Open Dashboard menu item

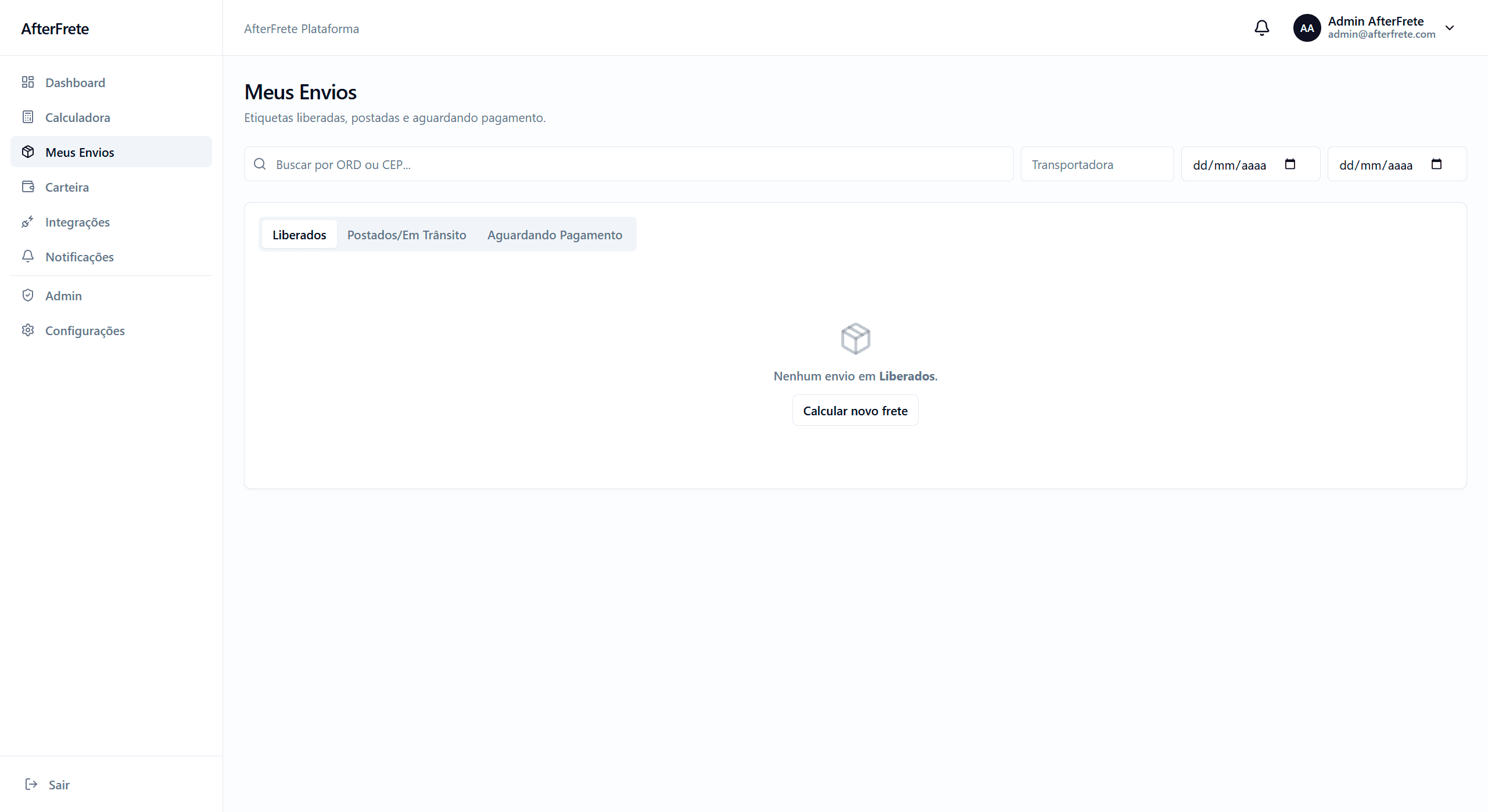(x=111, y=82)
